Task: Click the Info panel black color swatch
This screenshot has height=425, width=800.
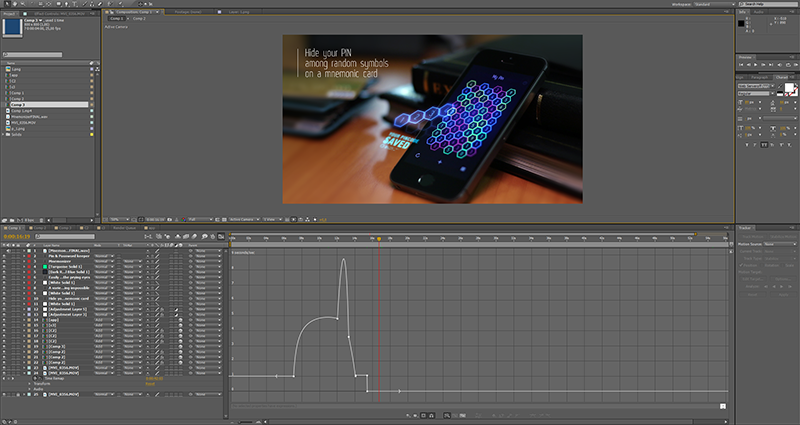Action: pos(741,23)
